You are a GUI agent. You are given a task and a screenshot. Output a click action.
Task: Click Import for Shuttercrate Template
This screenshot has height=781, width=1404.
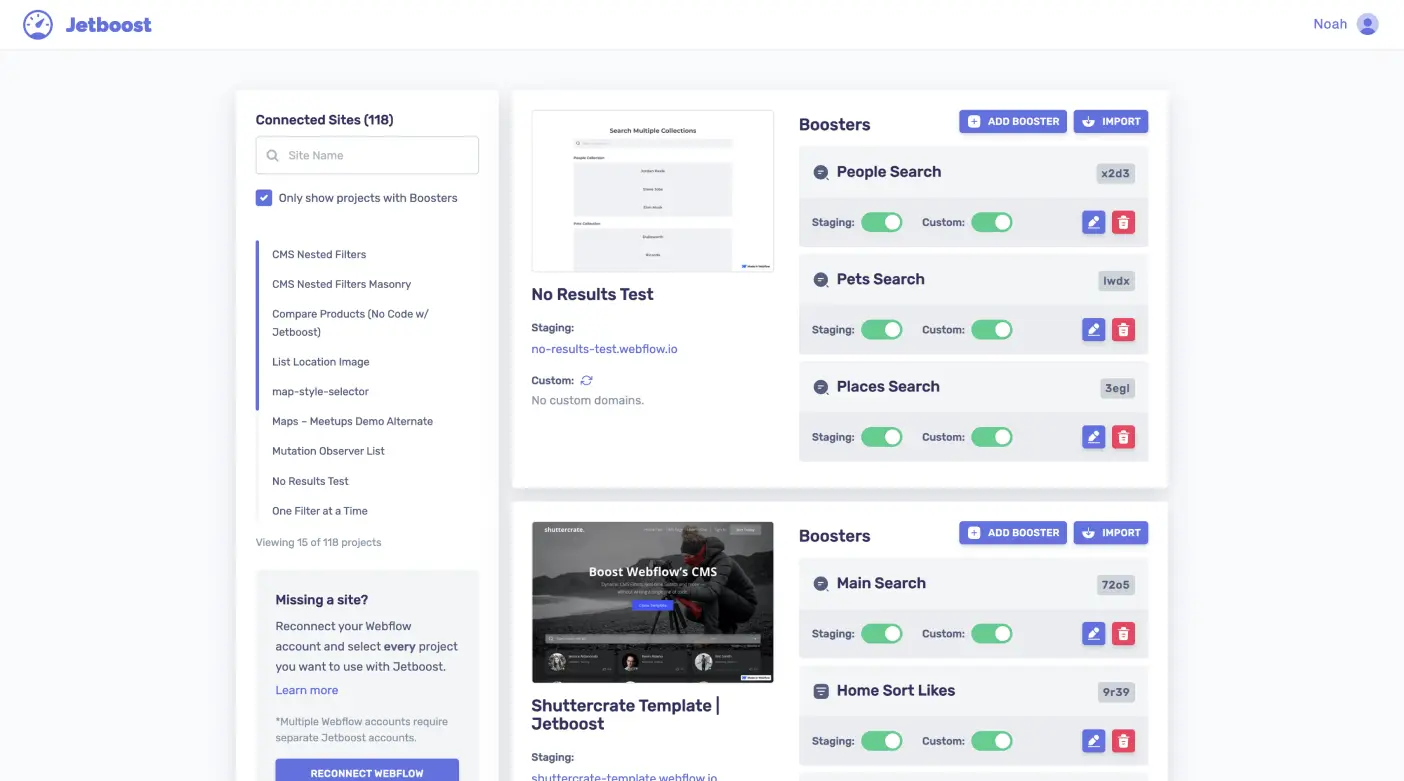1111,533
